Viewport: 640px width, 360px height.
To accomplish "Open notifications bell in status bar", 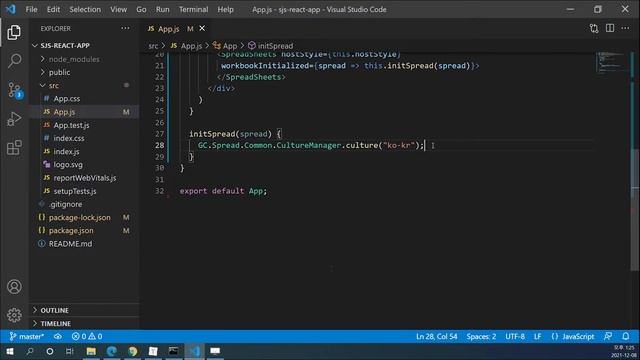I will 626,336.
